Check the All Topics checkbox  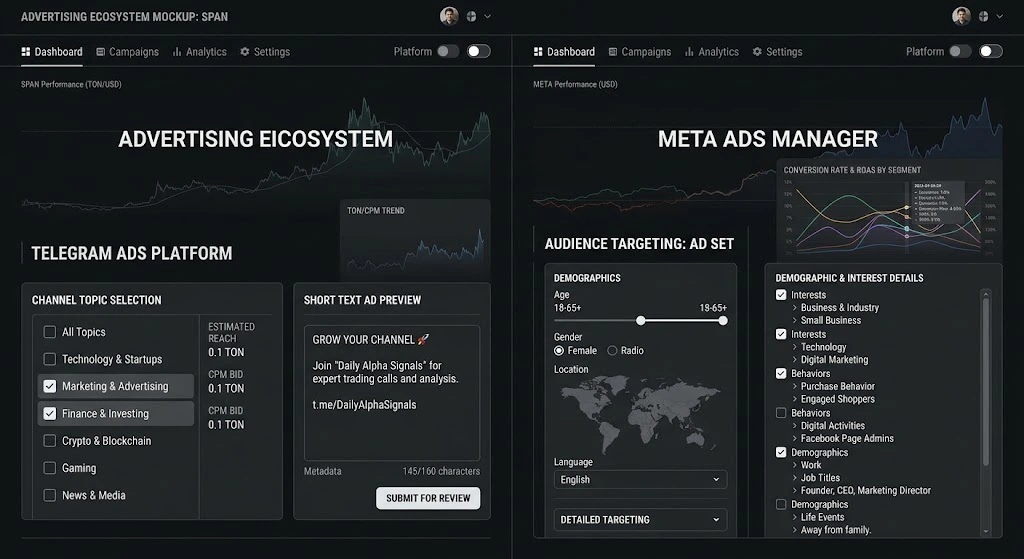[x=50, y=332]
